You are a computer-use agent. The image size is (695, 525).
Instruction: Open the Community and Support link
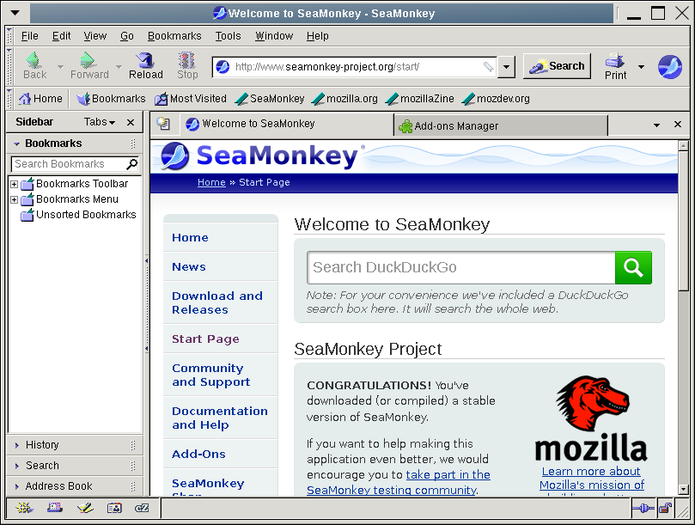211,375
